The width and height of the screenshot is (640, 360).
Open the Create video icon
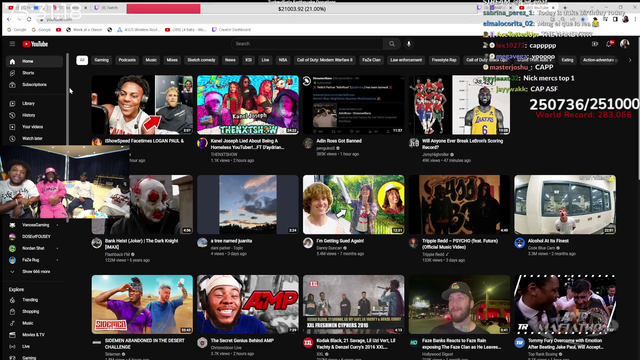coord(595,44)
